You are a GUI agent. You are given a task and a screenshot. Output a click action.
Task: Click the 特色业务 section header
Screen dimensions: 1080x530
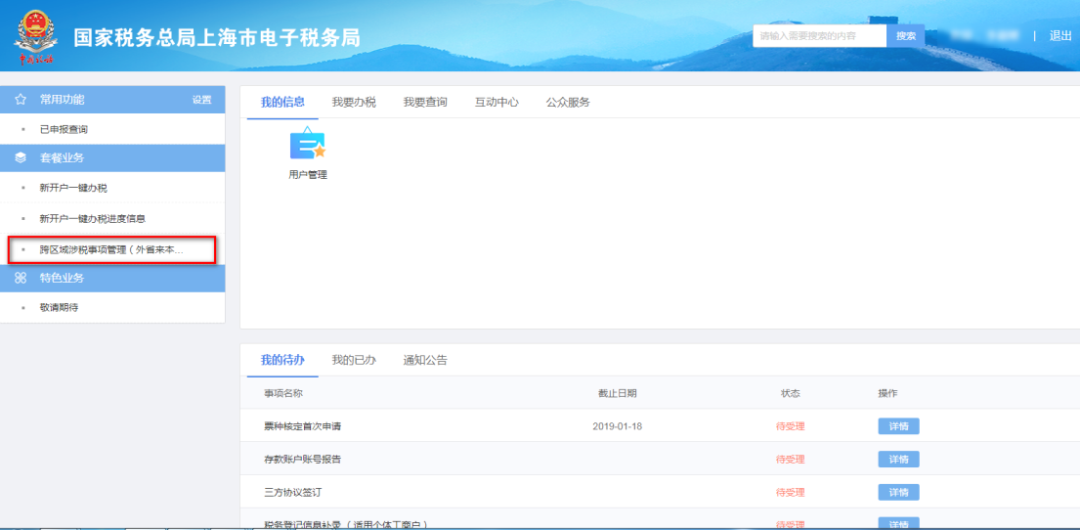point(112,278)
